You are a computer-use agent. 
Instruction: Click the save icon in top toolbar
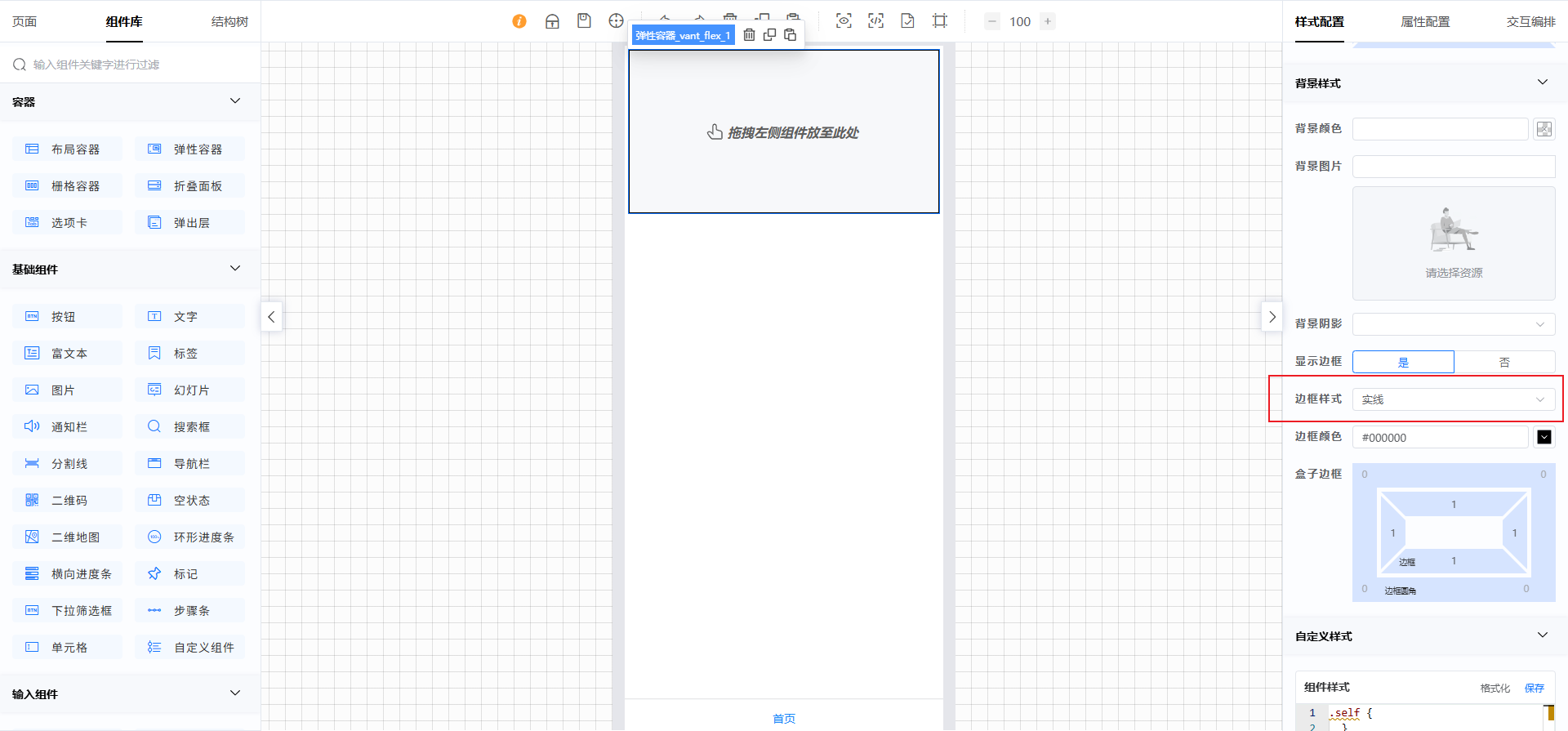[x=584, y=21]
